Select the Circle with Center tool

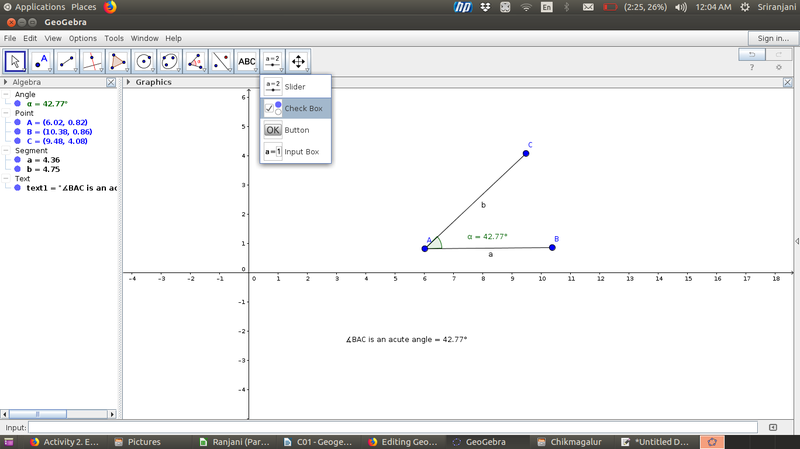(144, 61)
